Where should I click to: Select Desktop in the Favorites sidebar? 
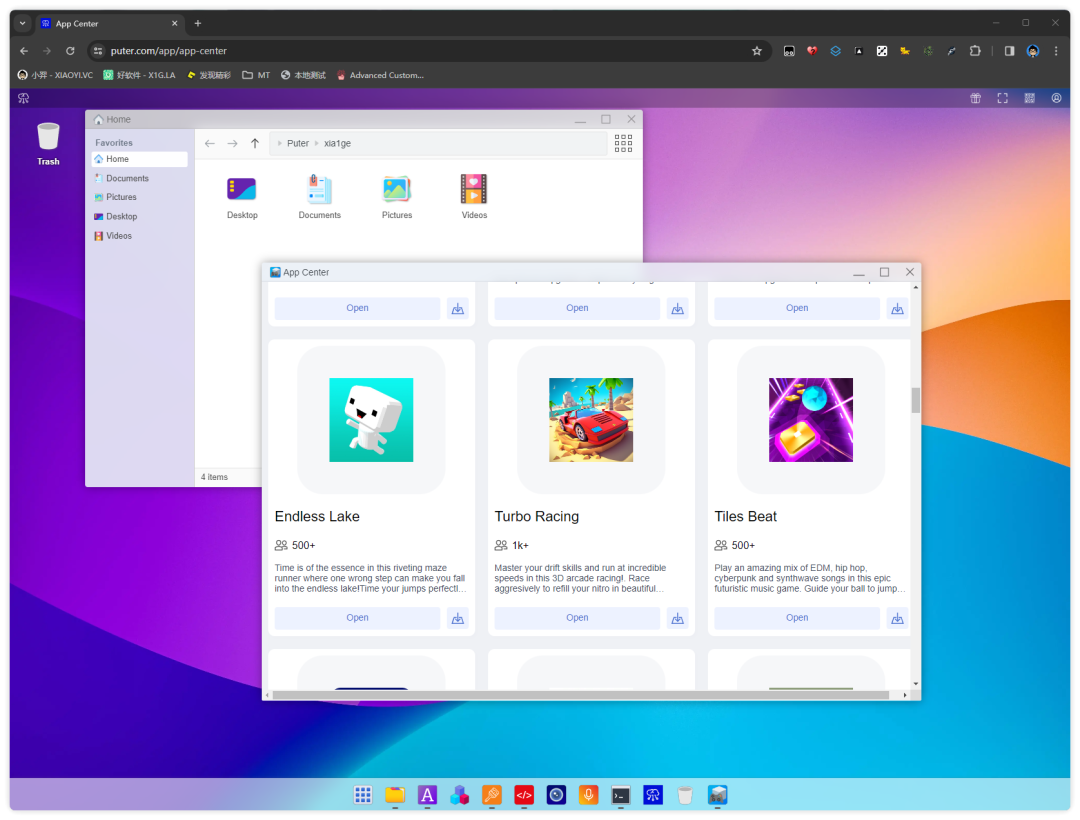click(139, 216)
